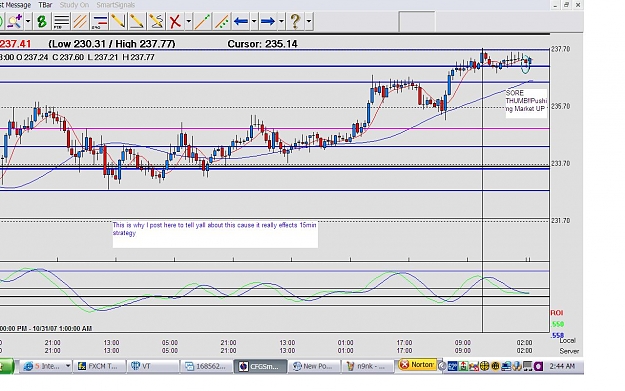Switch to the 168562 taskbar window

click(x=206, y=366)
